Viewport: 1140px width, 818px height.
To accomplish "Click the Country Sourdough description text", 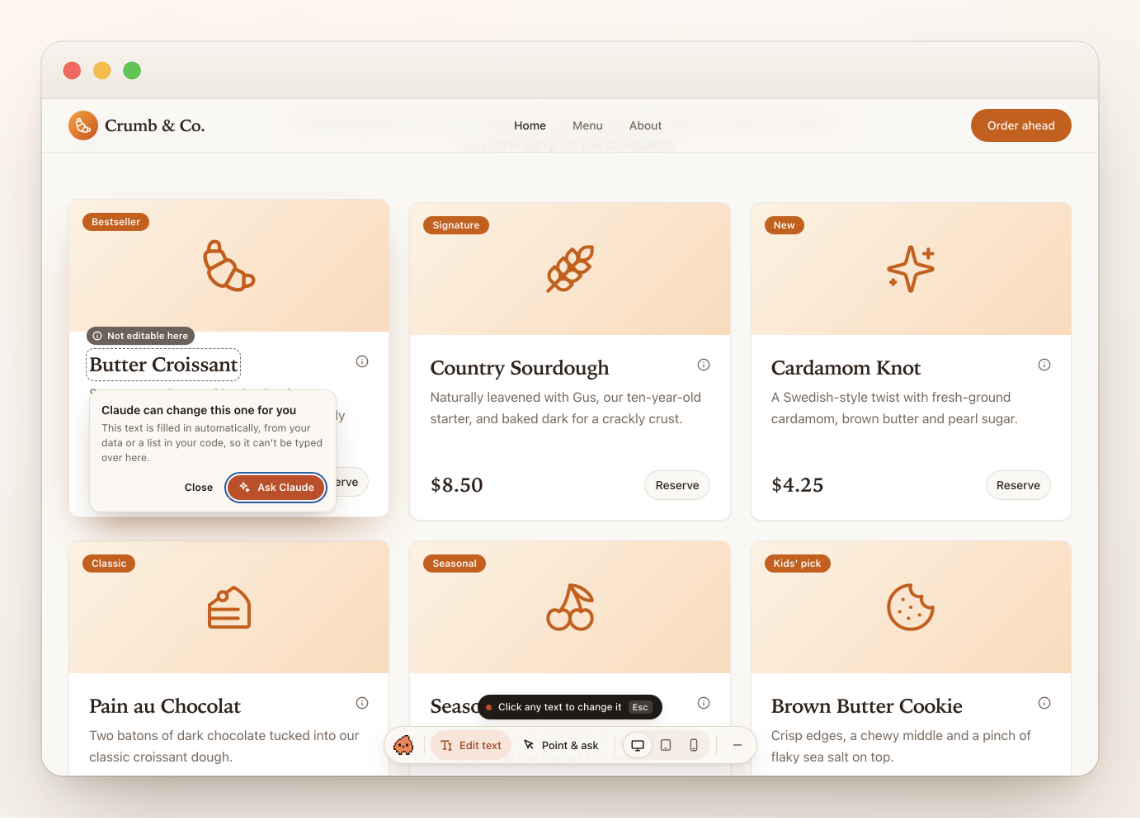I will point(565,408).
